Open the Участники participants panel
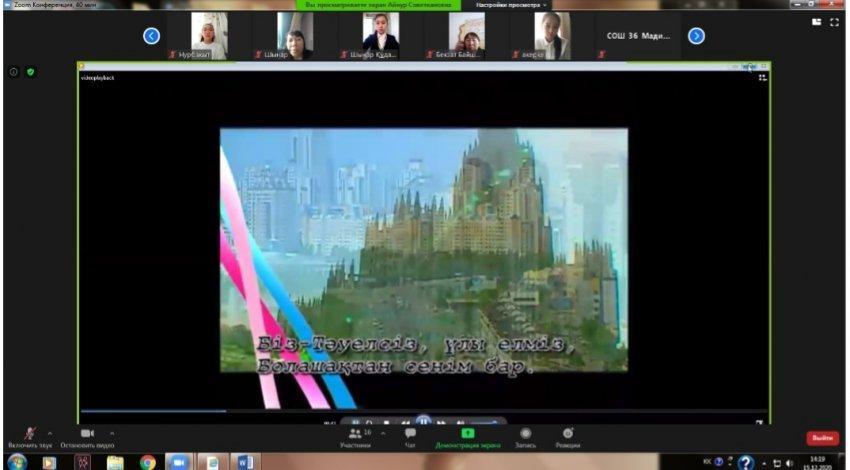The image size is (850, 470). click(356, 439)
